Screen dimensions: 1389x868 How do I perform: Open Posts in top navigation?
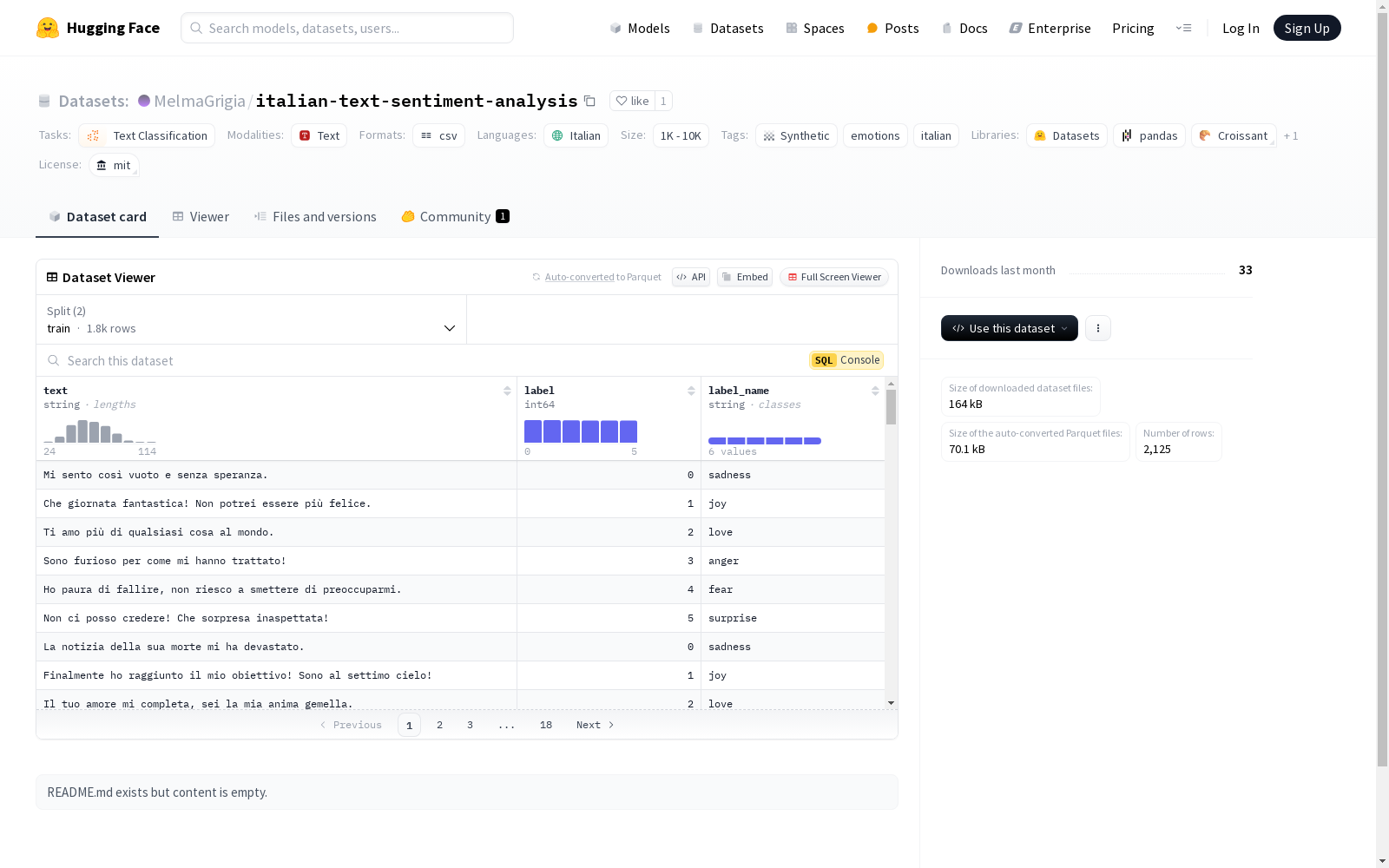(x=892, y=28)
